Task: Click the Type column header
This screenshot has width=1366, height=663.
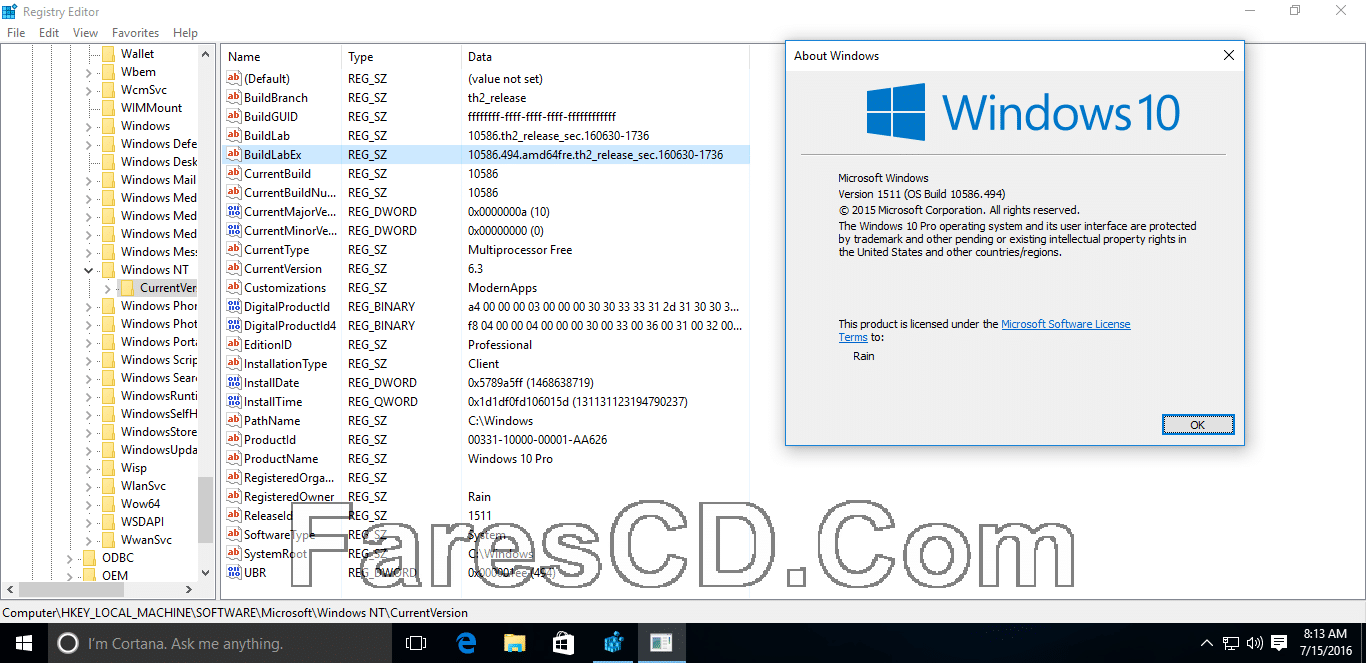Action: (401, 57)
